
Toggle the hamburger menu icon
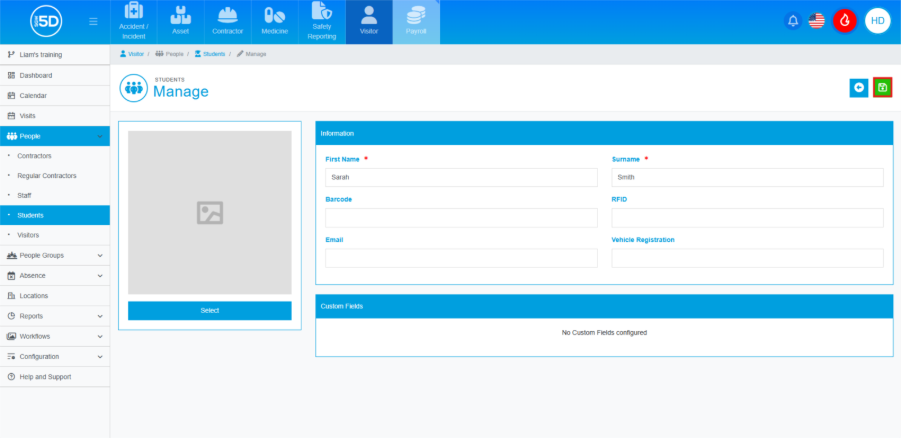pyautogui.click(x=93, y=21)
